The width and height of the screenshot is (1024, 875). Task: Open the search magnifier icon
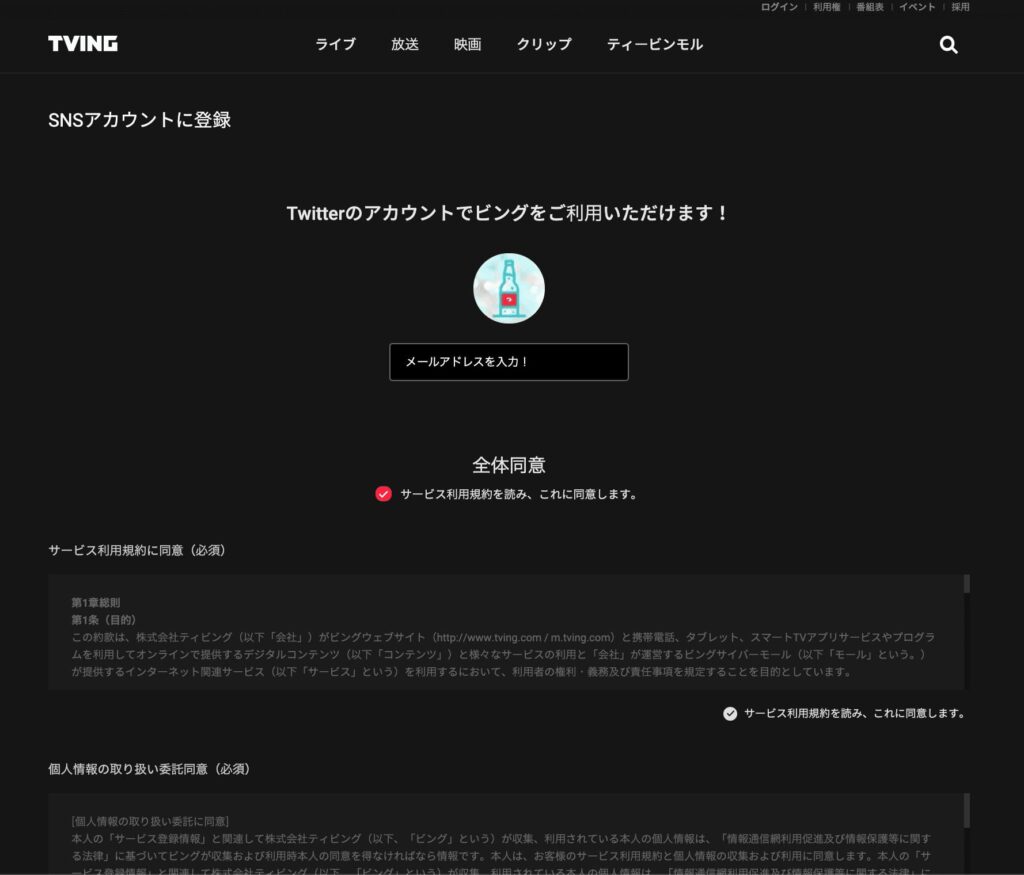948,44
